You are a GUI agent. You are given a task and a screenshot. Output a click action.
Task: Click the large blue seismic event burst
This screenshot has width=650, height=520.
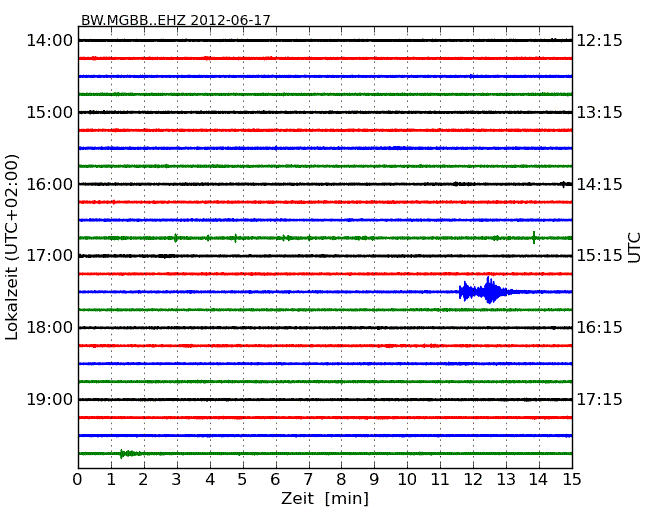484,290
